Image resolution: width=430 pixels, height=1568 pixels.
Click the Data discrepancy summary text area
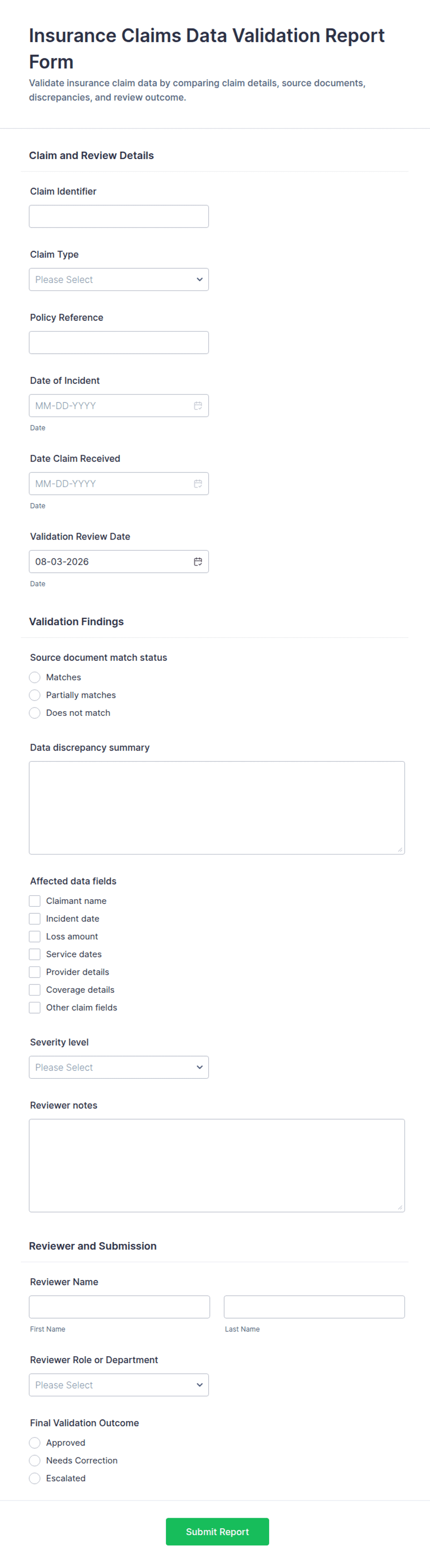217,807
